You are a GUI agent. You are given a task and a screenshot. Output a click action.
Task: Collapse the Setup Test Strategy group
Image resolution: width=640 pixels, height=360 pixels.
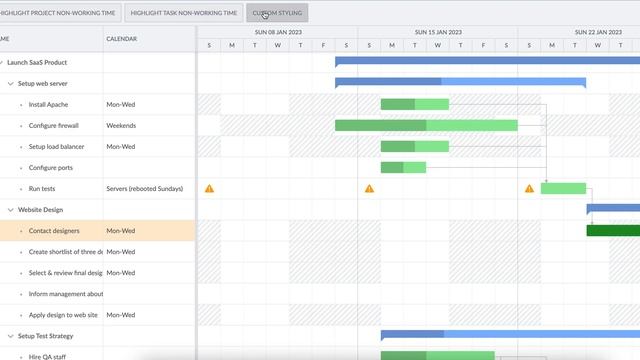coord(11,336)
